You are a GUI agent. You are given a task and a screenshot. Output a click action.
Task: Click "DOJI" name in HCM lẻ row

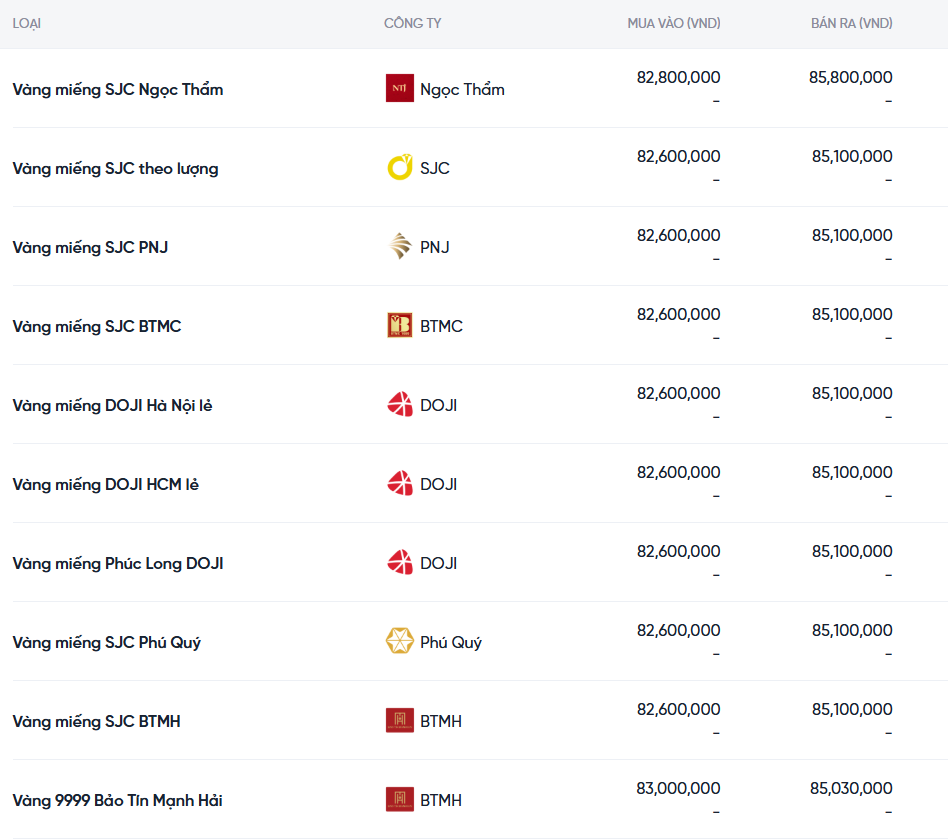438,484
